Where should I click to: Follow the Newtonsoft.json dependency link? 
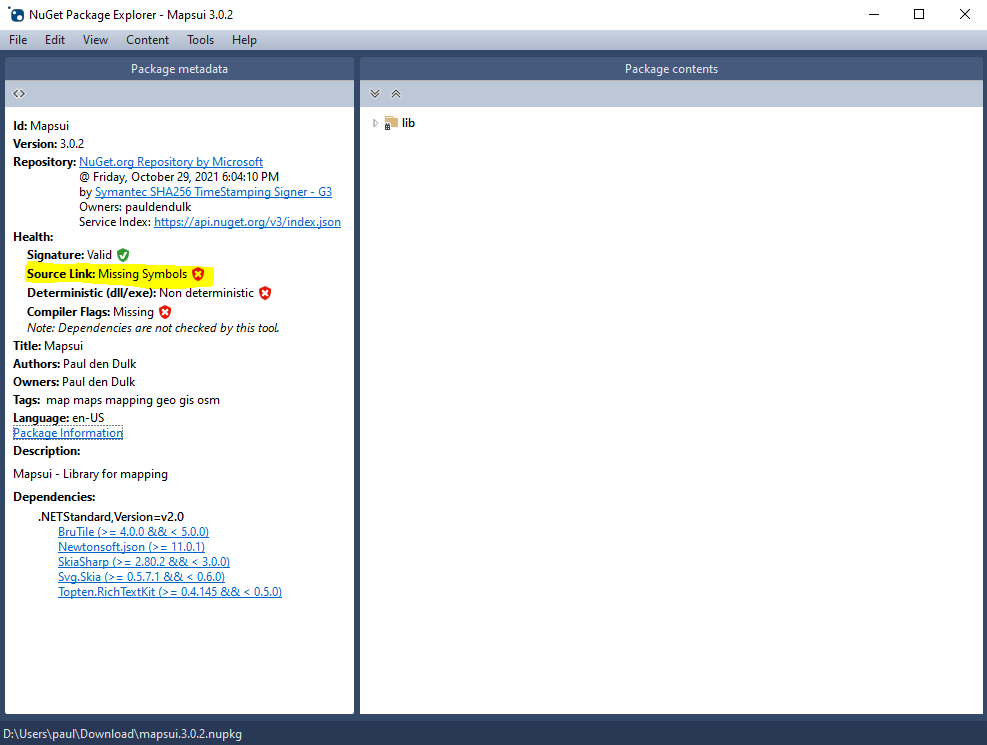[x=131, y=546]
